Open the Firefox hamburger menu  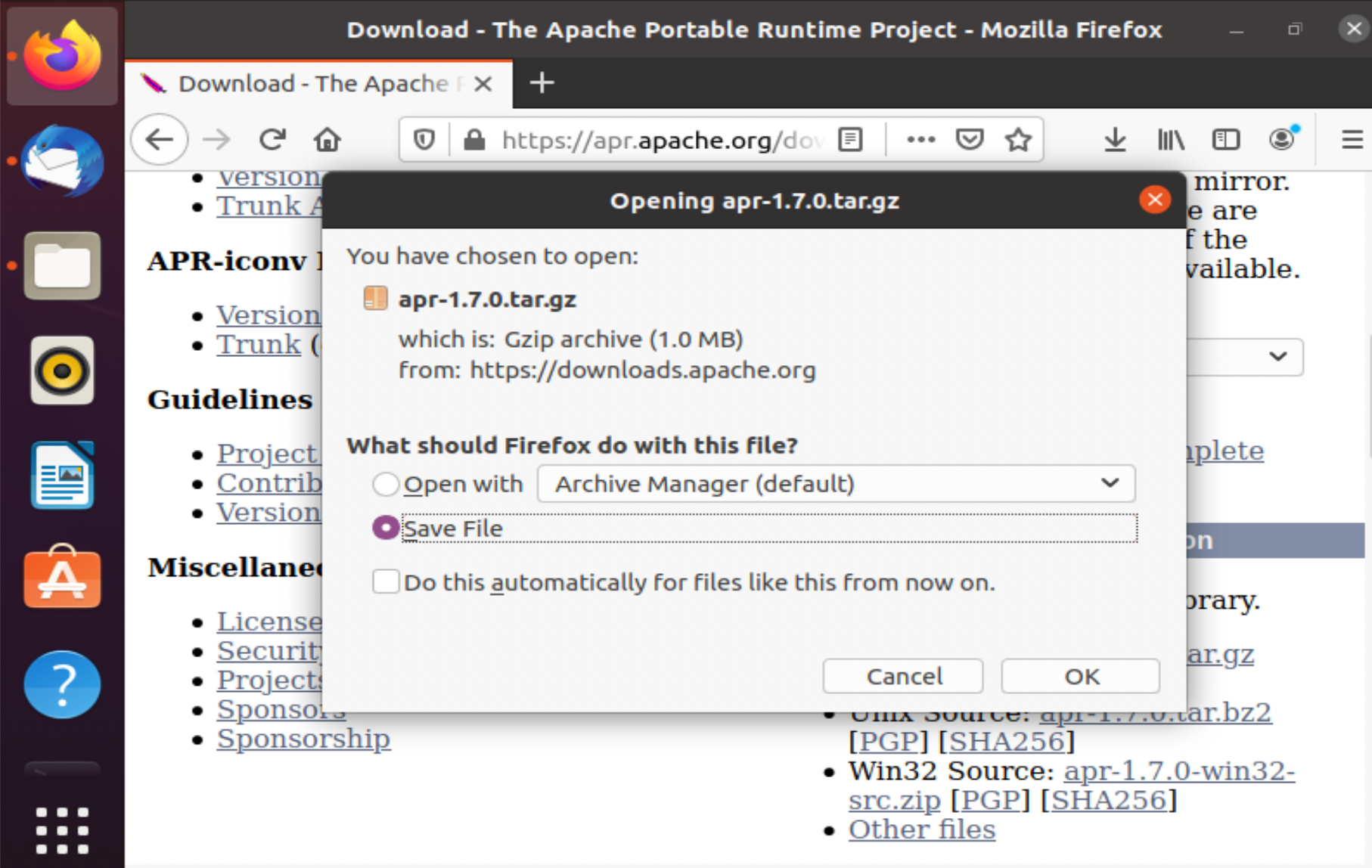[1352, 140]
